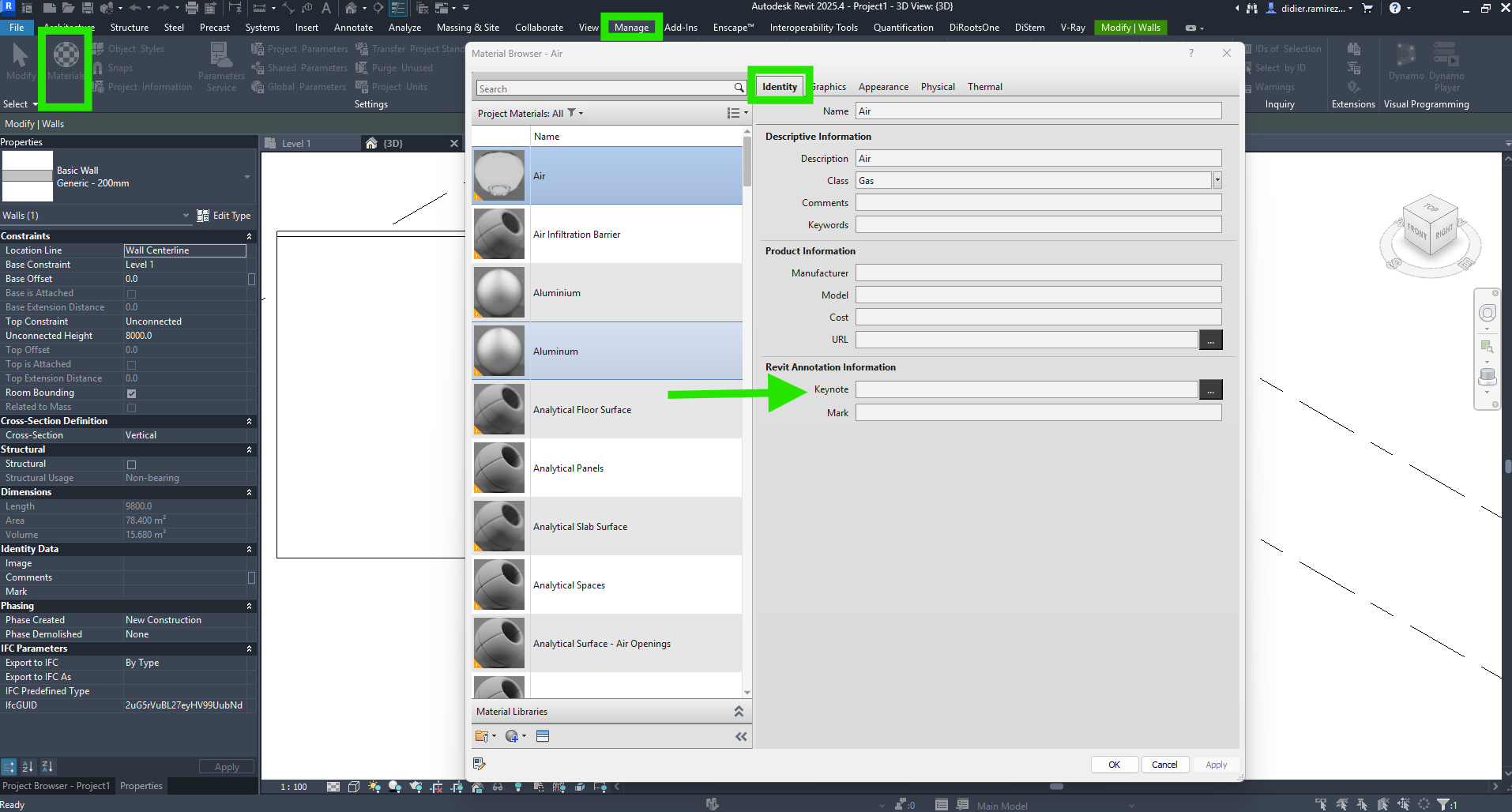Viewport: 1512px width, 812px height.
Task: Toggle the Base is Attached checkbox
Action: pyautogui.click(x=131, y=294)
